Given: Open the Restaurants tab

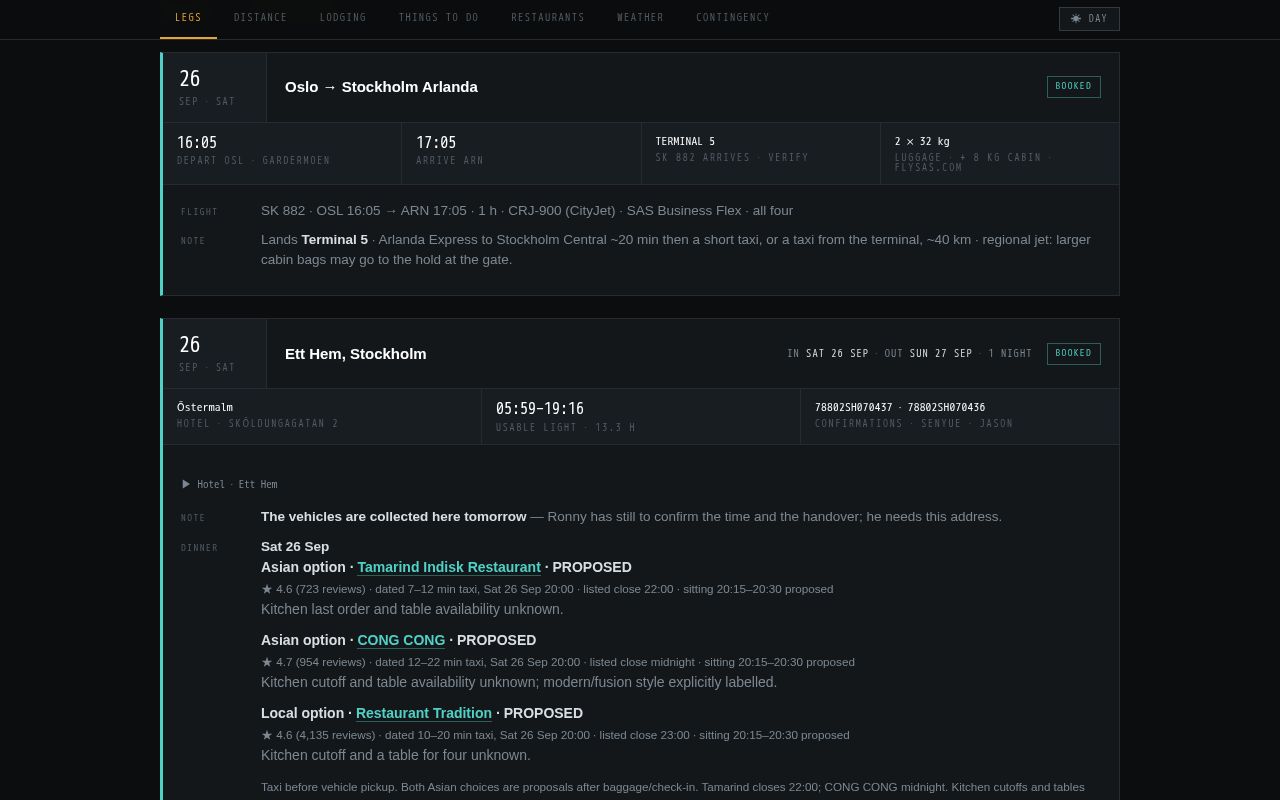Looking at the screenshot, I should pos(548,18).
